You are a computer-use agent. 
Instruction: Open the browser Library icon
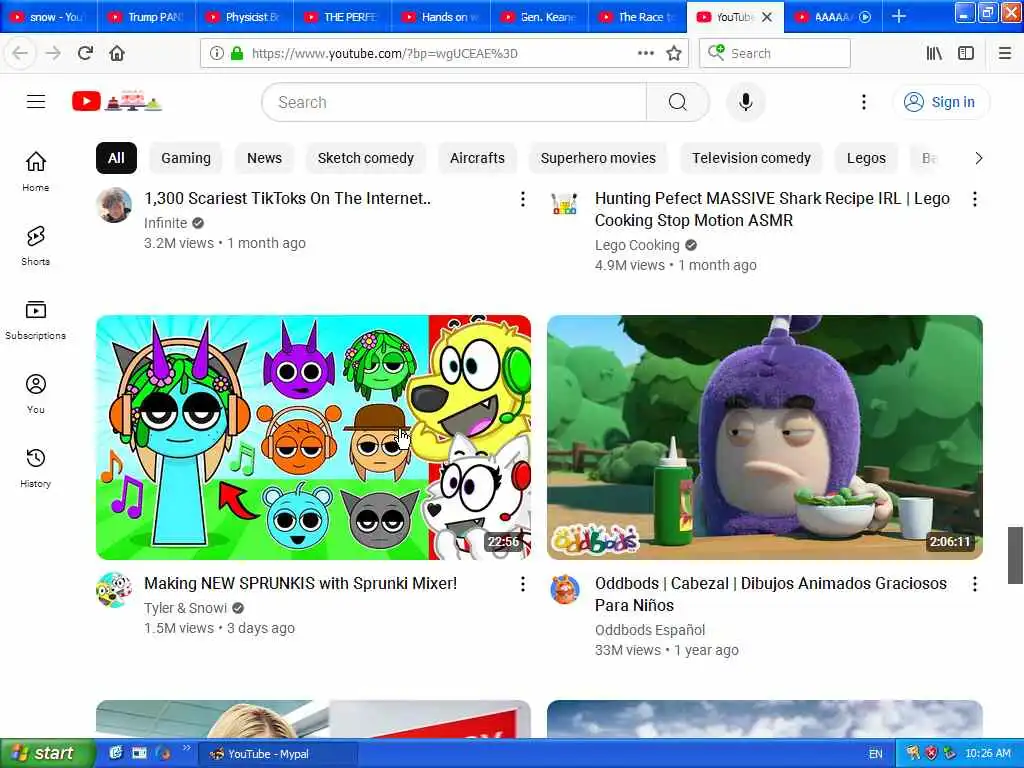(934, 53)
